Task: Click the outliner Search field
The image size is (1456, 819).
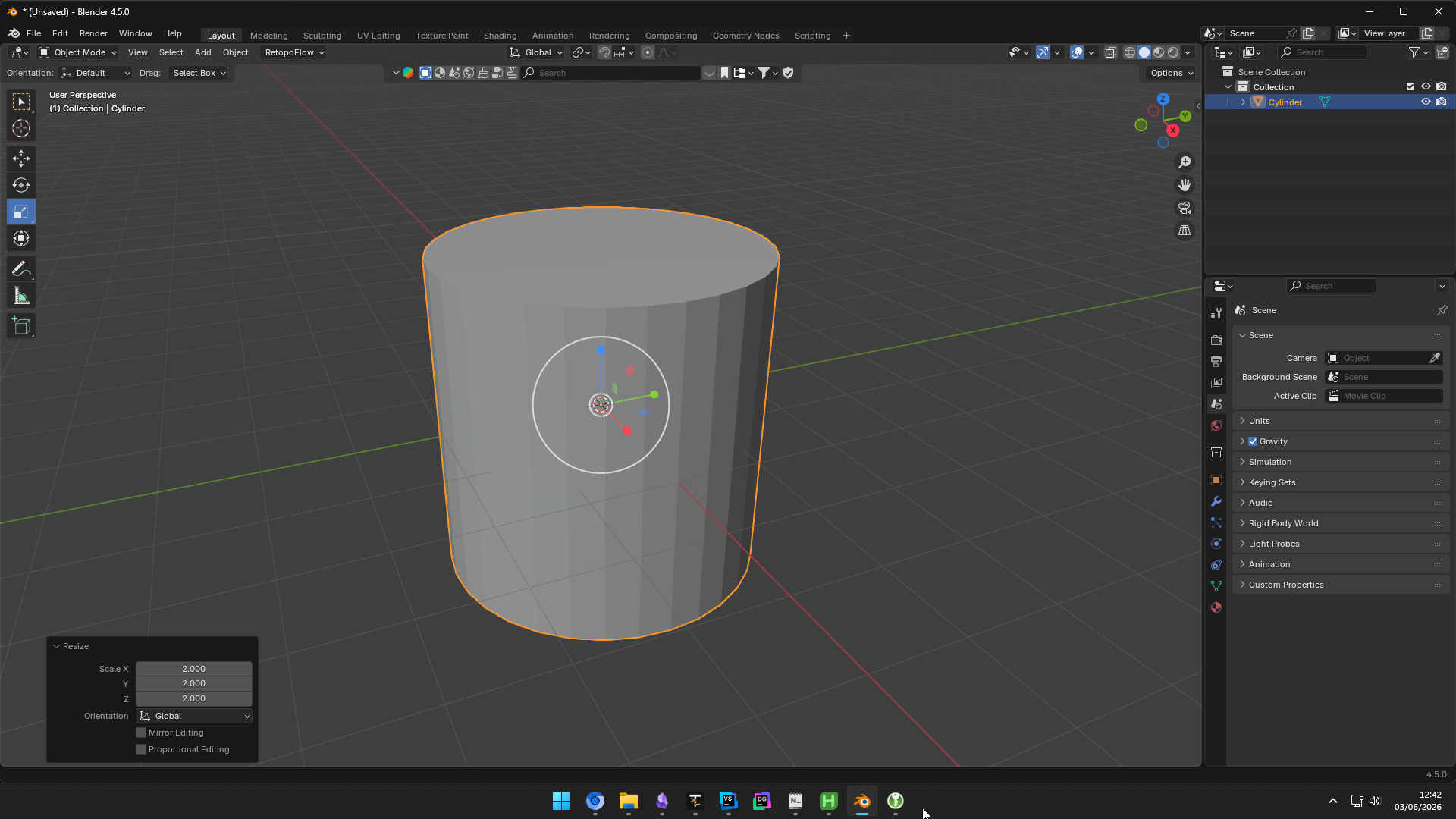Action: point(1323,52)
